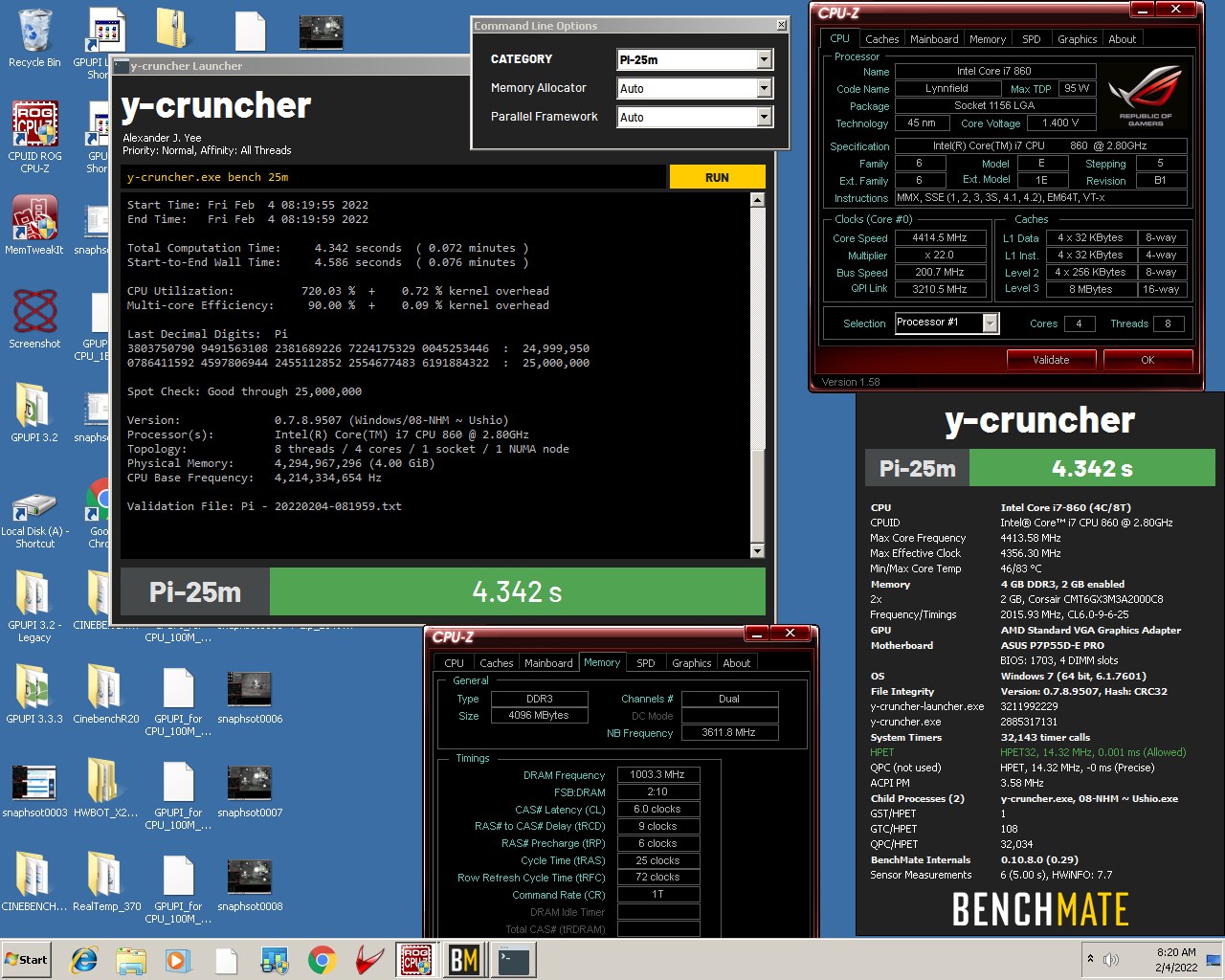Click the BenchMate BM taskbar icon
1225x980 pixels.
(x=464, y=960)
